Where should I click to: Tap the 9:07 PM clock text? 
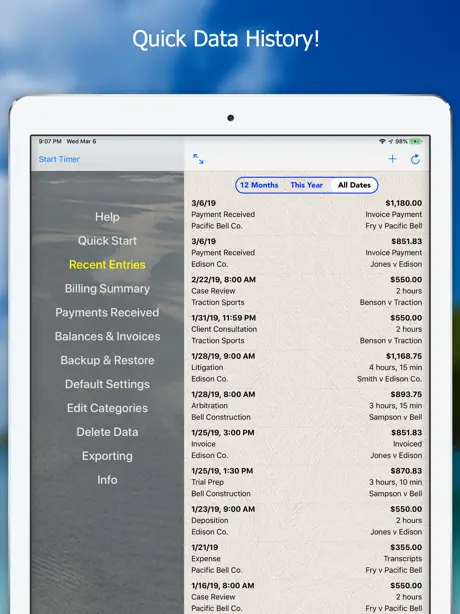tap(50, 141)
